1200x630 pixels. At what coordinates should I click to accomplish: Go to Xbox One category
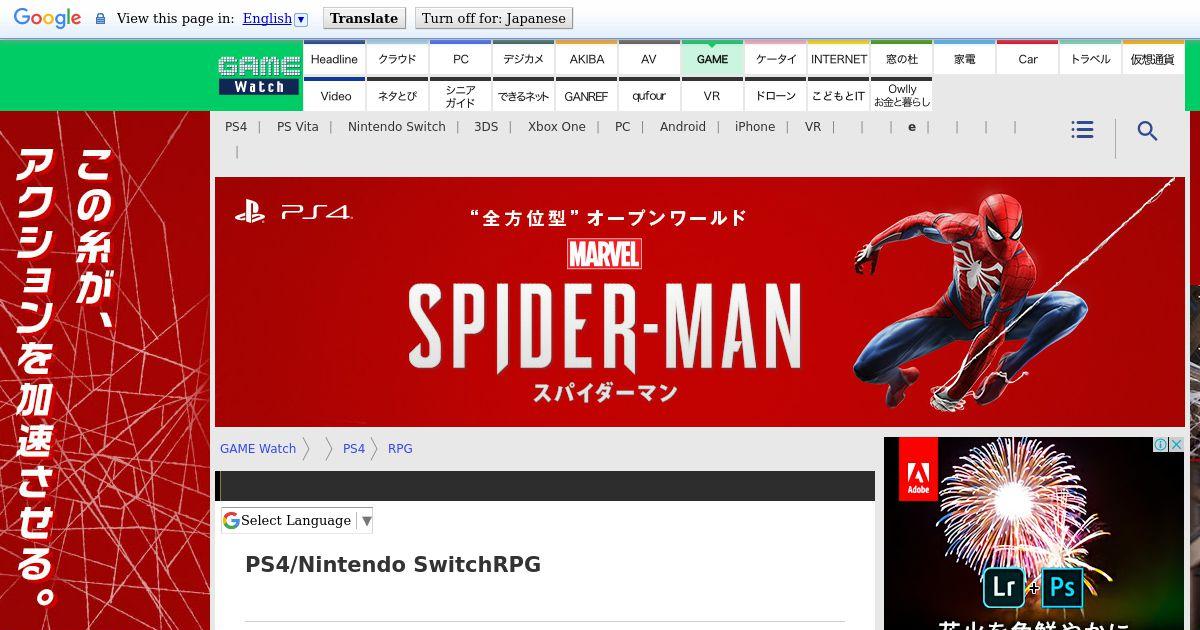(557, 127)
